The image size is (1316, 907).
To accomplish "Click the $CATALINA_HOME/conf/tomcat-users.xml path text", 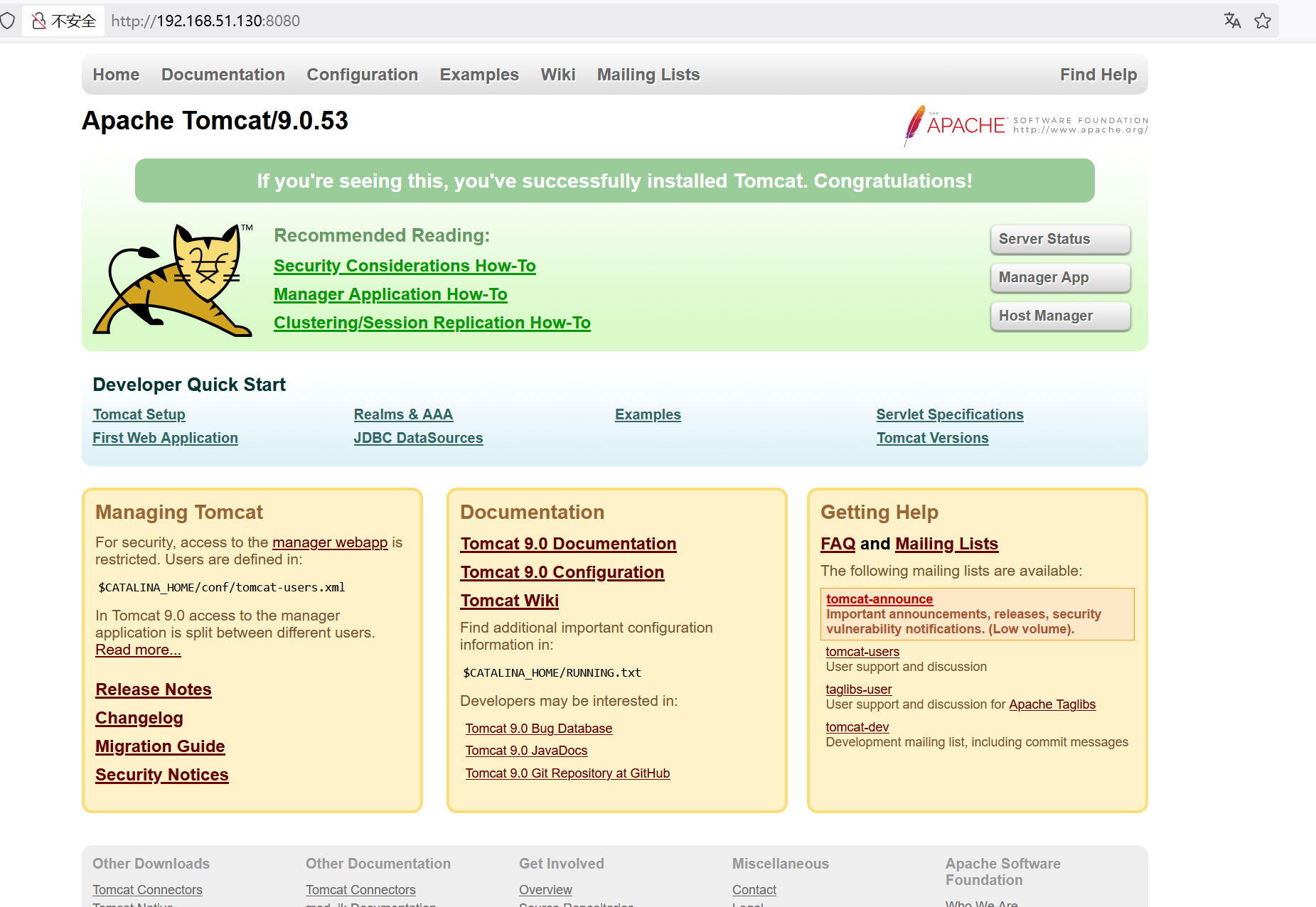I will [x=222, y=587].
